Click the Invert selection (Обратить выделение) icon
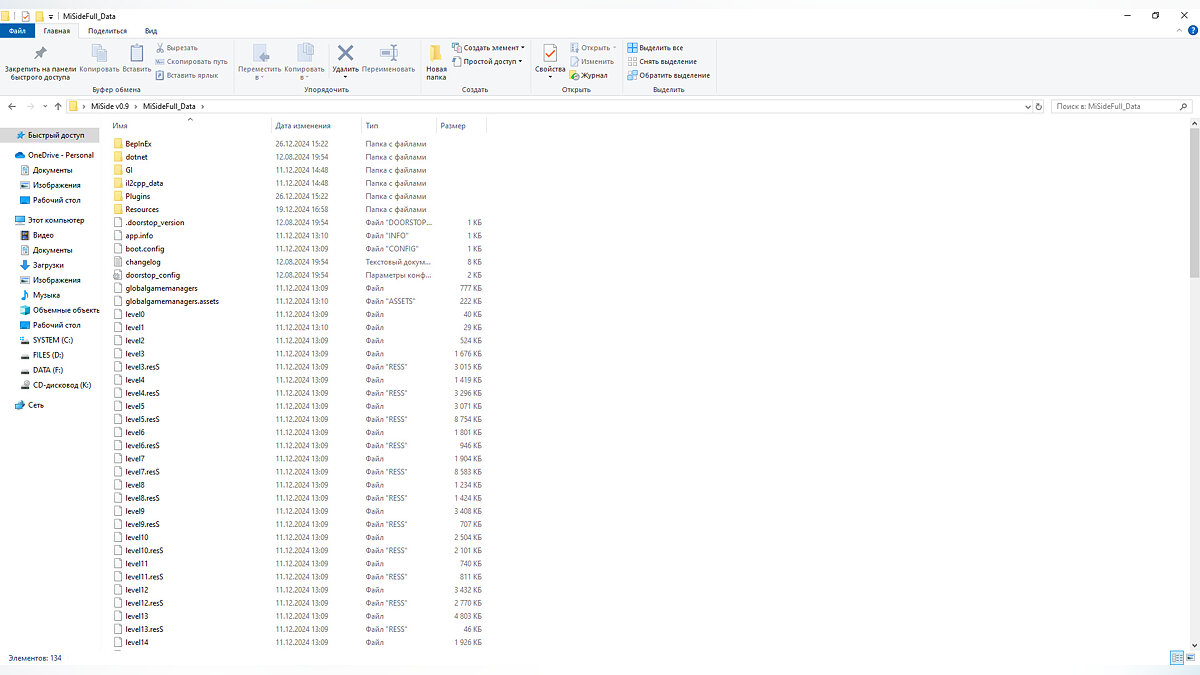The image size is (1200, 675). [632, 75]
